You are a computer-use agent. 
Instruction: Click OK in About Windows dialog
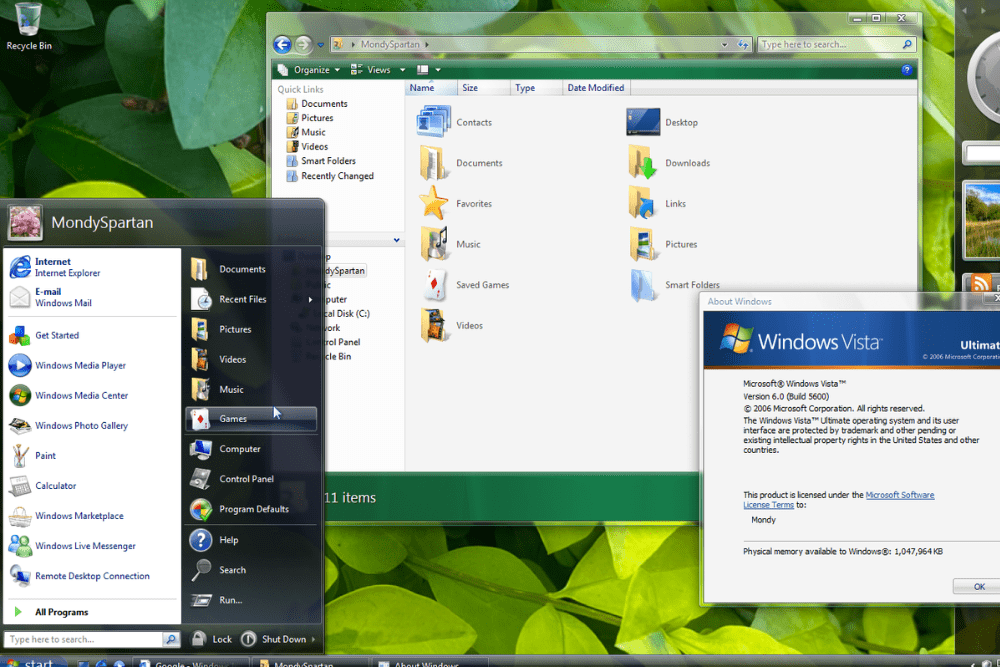(978, 587)
